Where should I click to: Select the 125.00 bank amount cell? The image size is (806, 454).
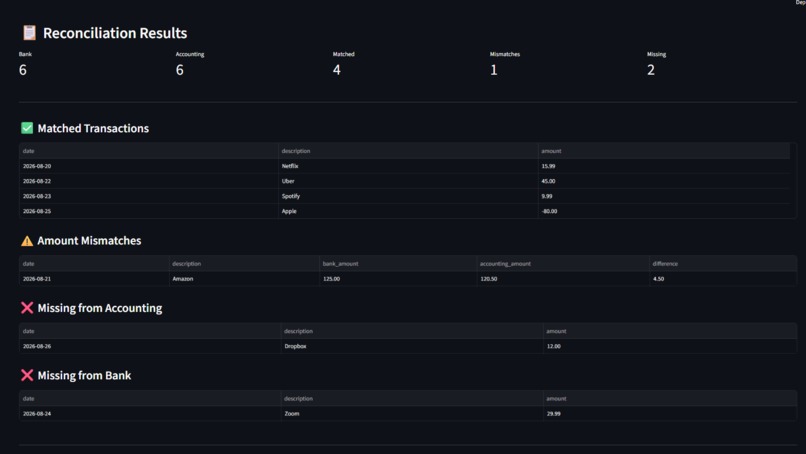tap(398, 279)
